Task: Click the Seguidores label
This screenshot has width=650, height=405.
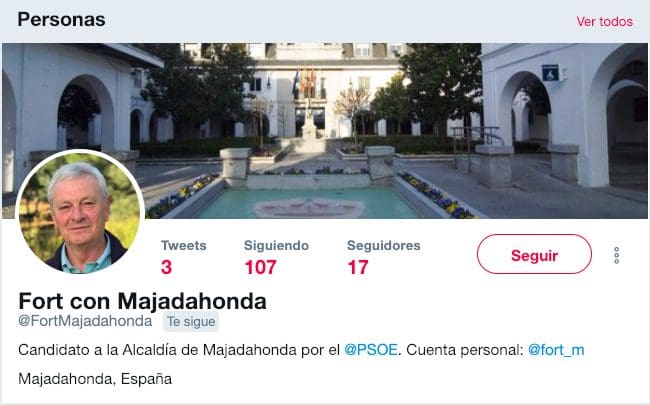Action: tap(383, 245)
